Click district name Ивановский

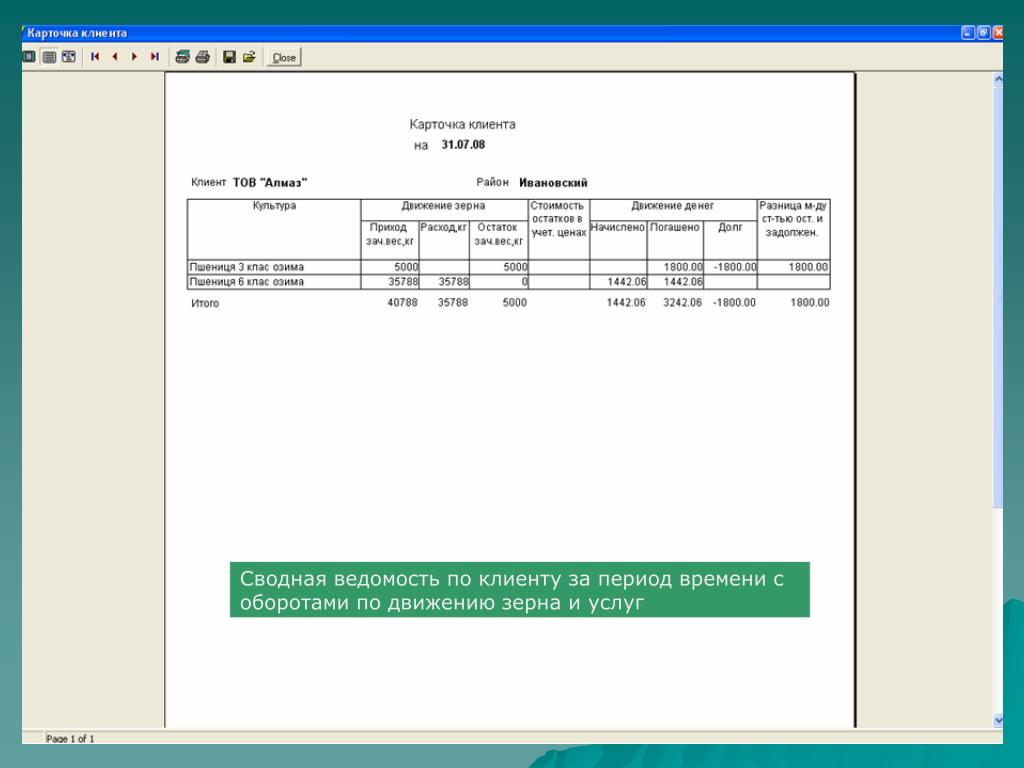tap(553, 182)
